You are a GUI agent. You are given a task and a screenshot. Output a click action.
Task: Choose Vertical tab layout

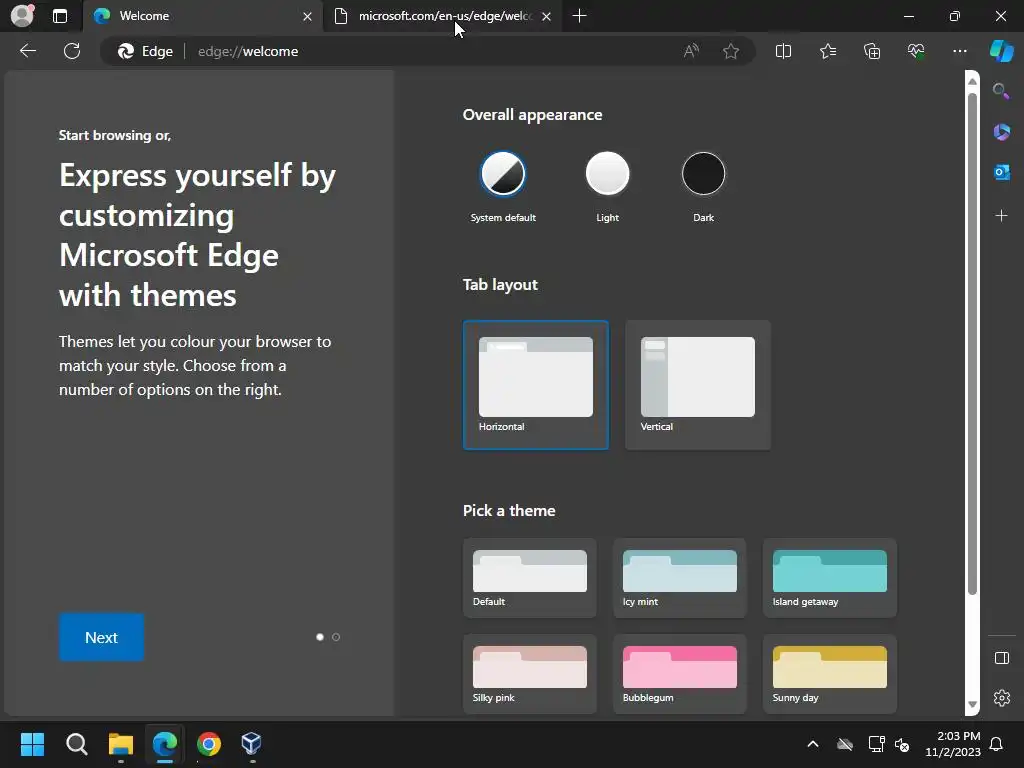697,385
